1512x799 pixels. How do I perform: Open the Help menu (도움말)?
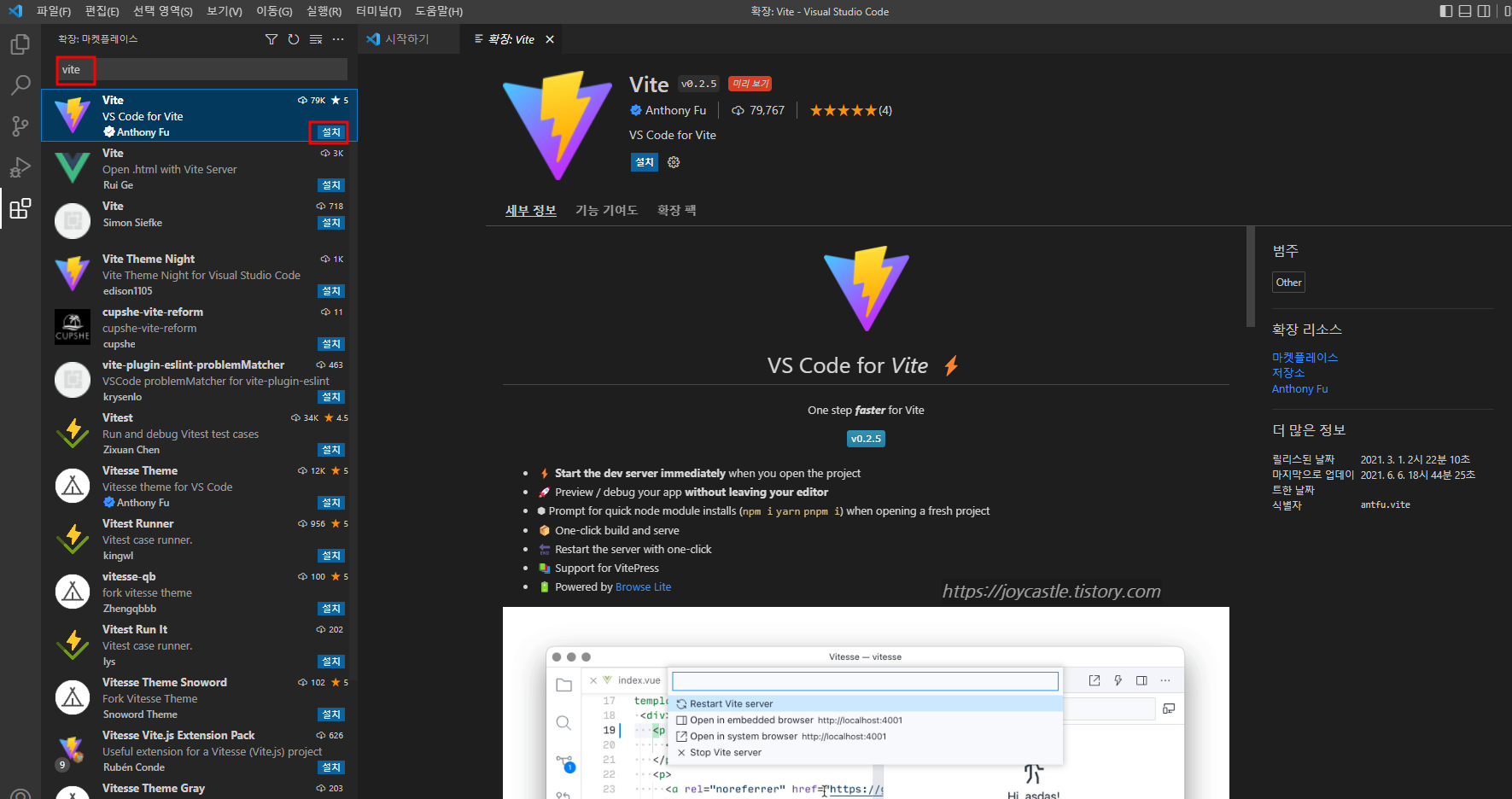point(439,11)
